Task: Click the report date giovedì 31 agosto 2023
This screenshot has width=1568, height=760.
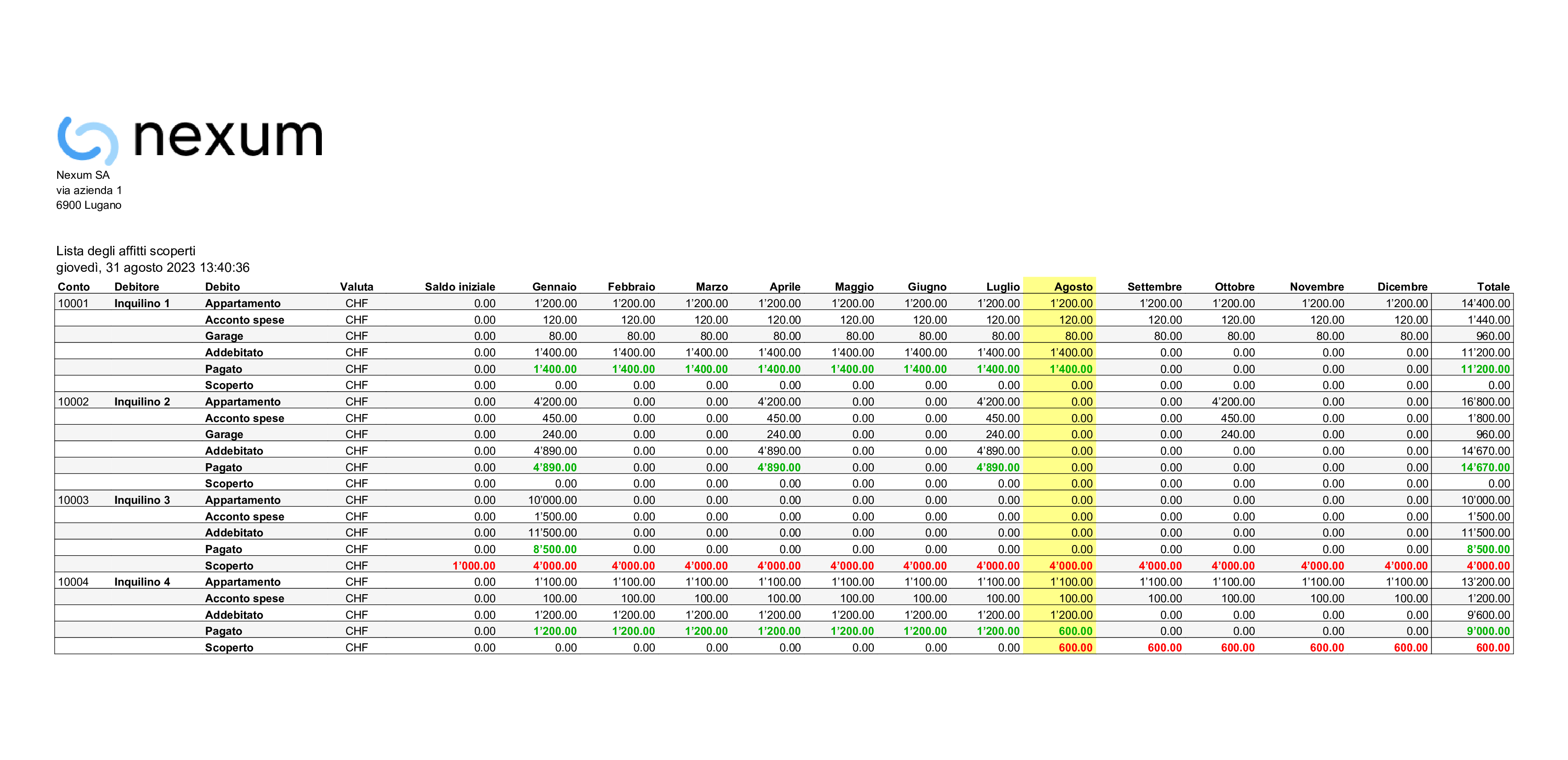Action: coord(152,267)
